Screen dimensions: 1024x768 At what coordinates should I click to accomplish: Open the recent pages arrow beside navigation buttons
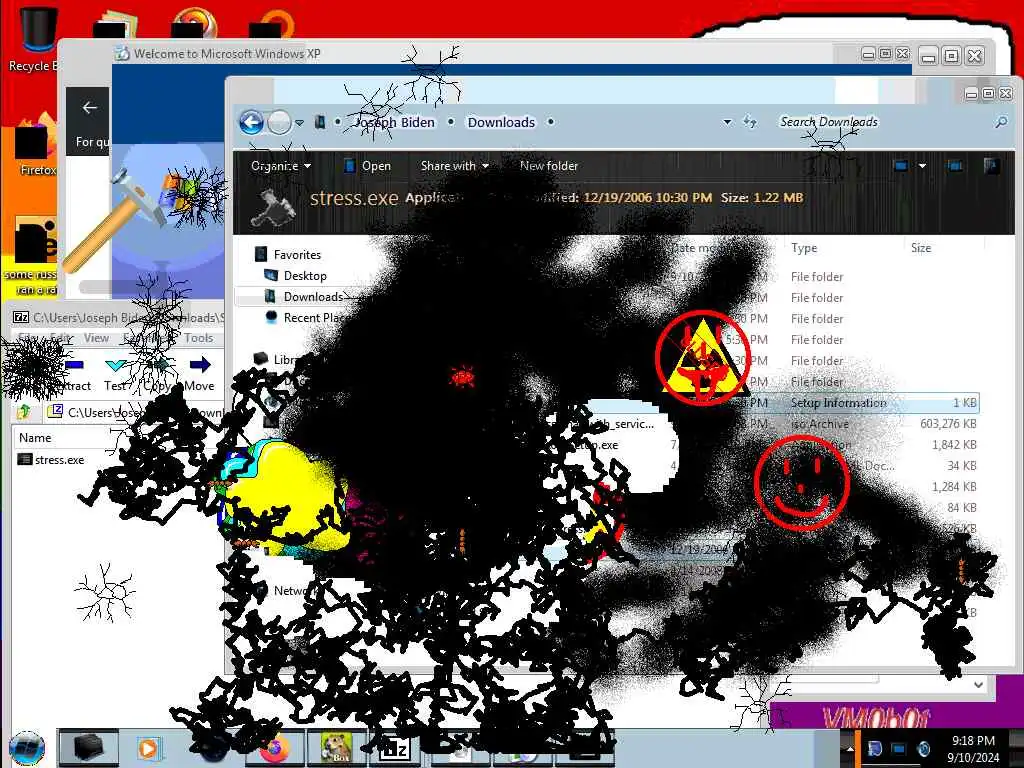(x=299, y=123)
